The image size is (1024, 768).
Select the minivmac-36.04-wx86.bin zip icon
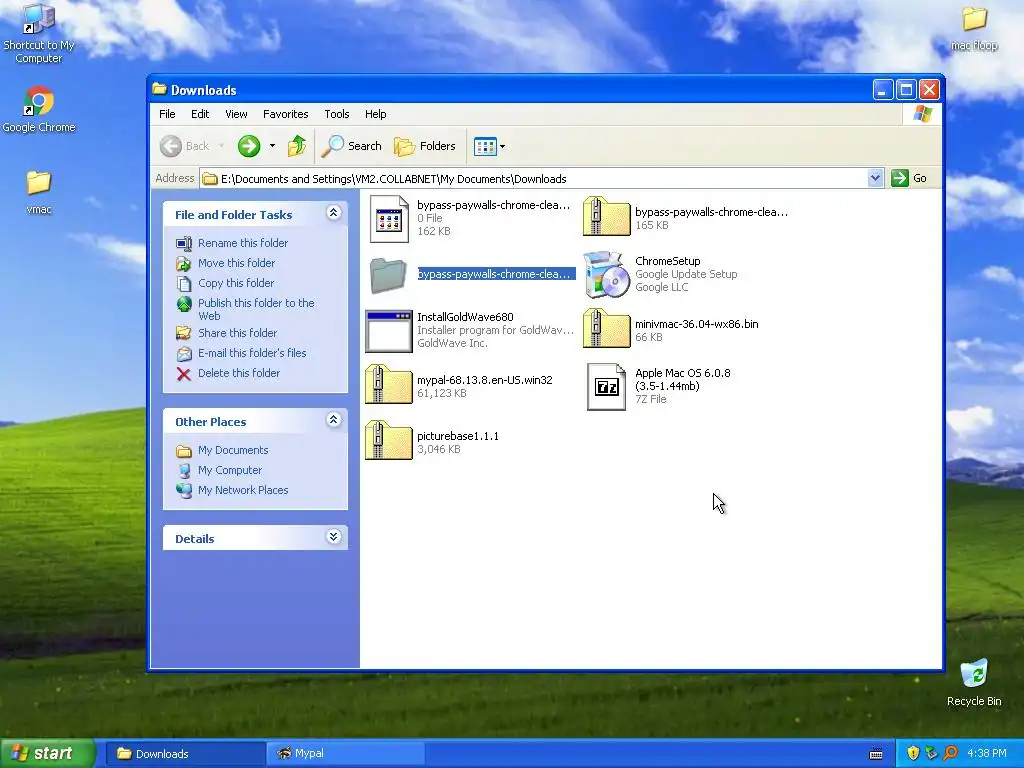pyautogui.click(x=606, y=328)
